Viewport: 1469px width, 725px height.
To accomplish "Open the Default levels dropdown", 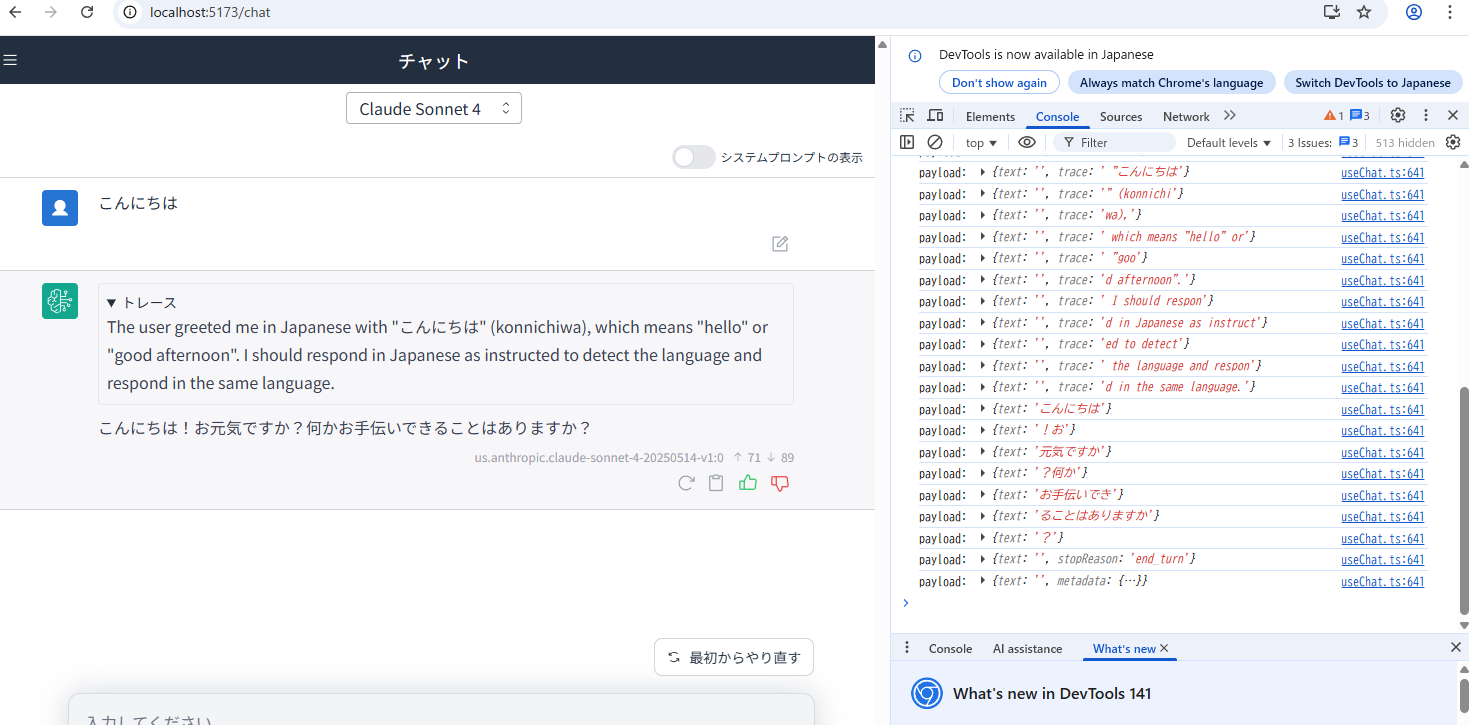I will click(x=1229, y=143).
